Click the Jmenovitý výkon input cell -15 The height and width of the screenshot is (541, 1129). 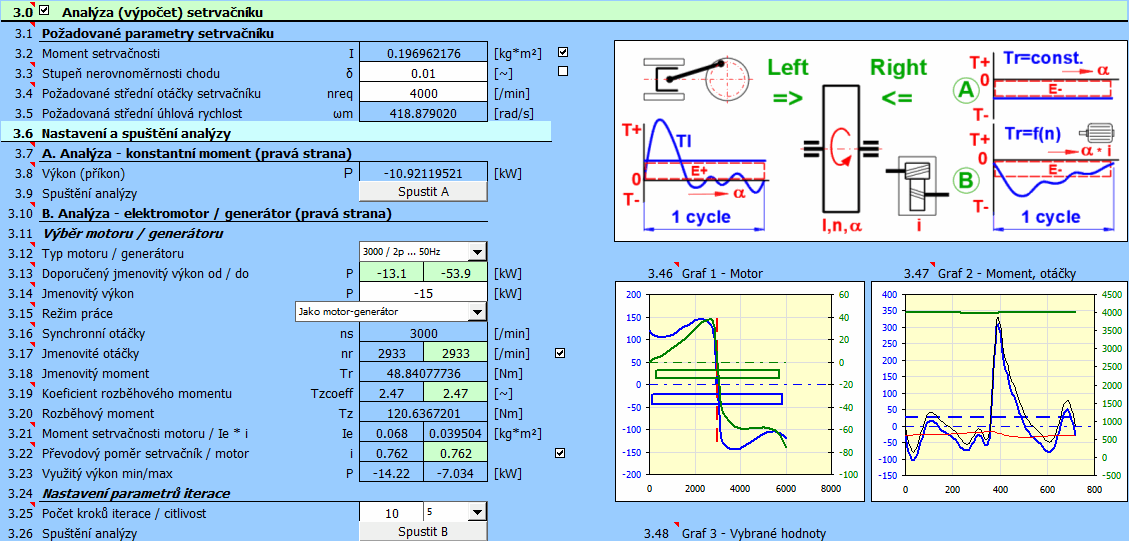point(423,293)
